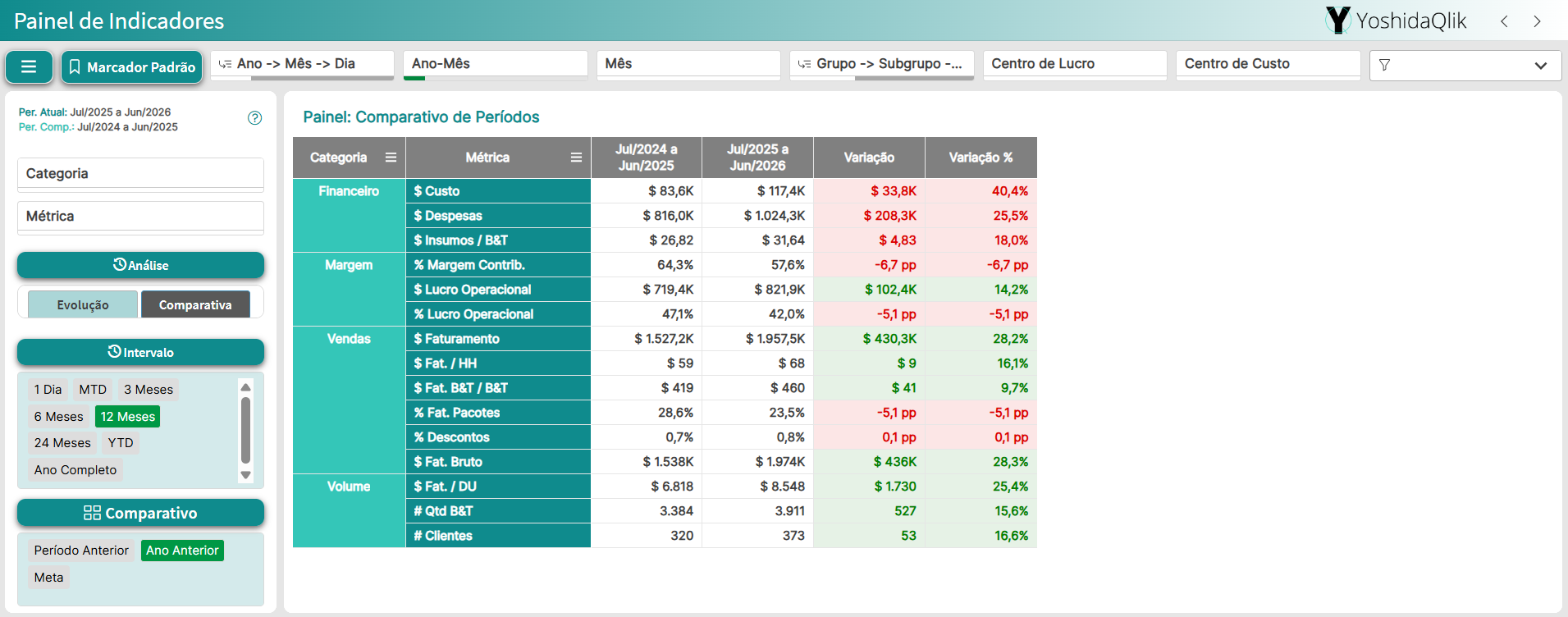1568x617 pixels.
Task: Open the Métrica sidebar filter
Action: click(x=140, y=217)
